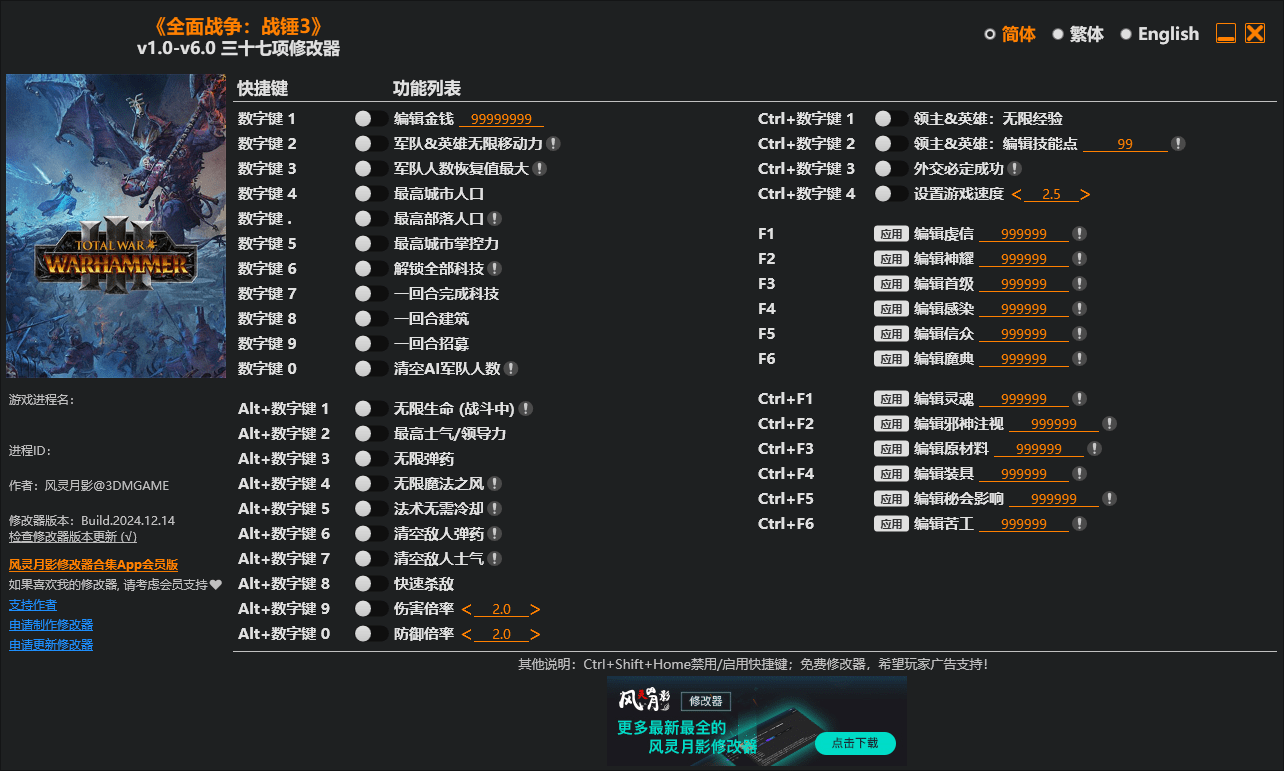Select 简体 language option
The height and width of the screenshot is (771, 1284).
point(1010,34)
